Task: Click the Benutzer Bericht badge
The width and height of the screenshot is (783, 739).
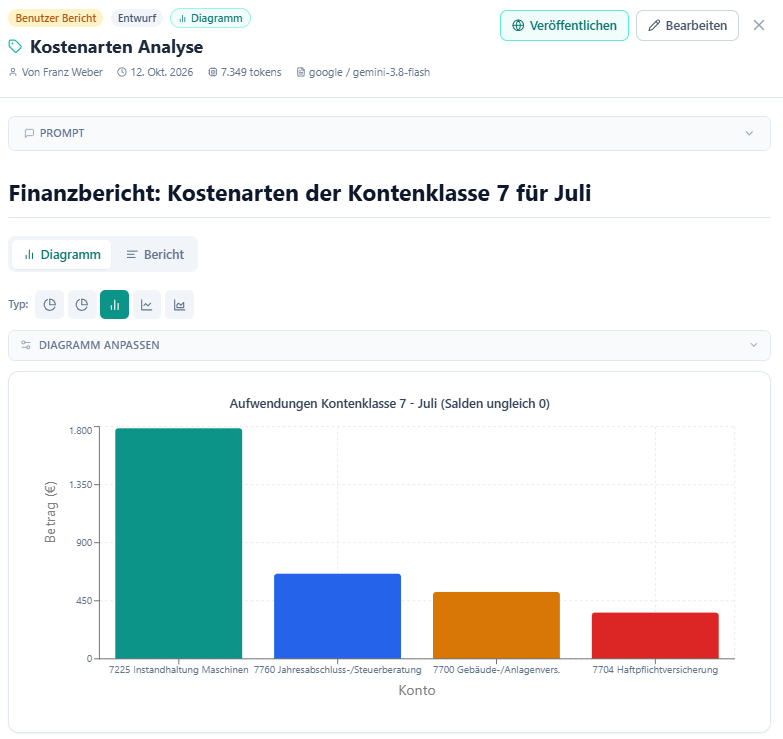Action: click(x=55, y=18)
